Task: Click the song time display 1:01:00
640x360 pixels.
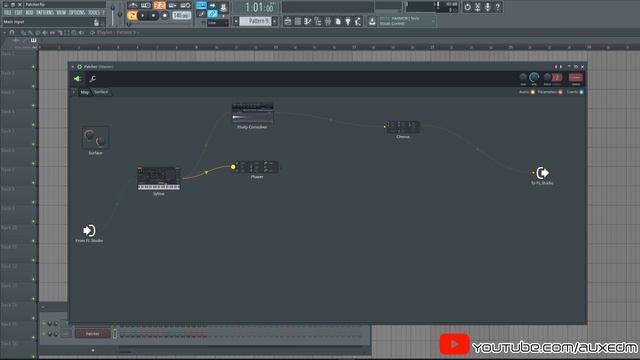Action: point(259,7)
